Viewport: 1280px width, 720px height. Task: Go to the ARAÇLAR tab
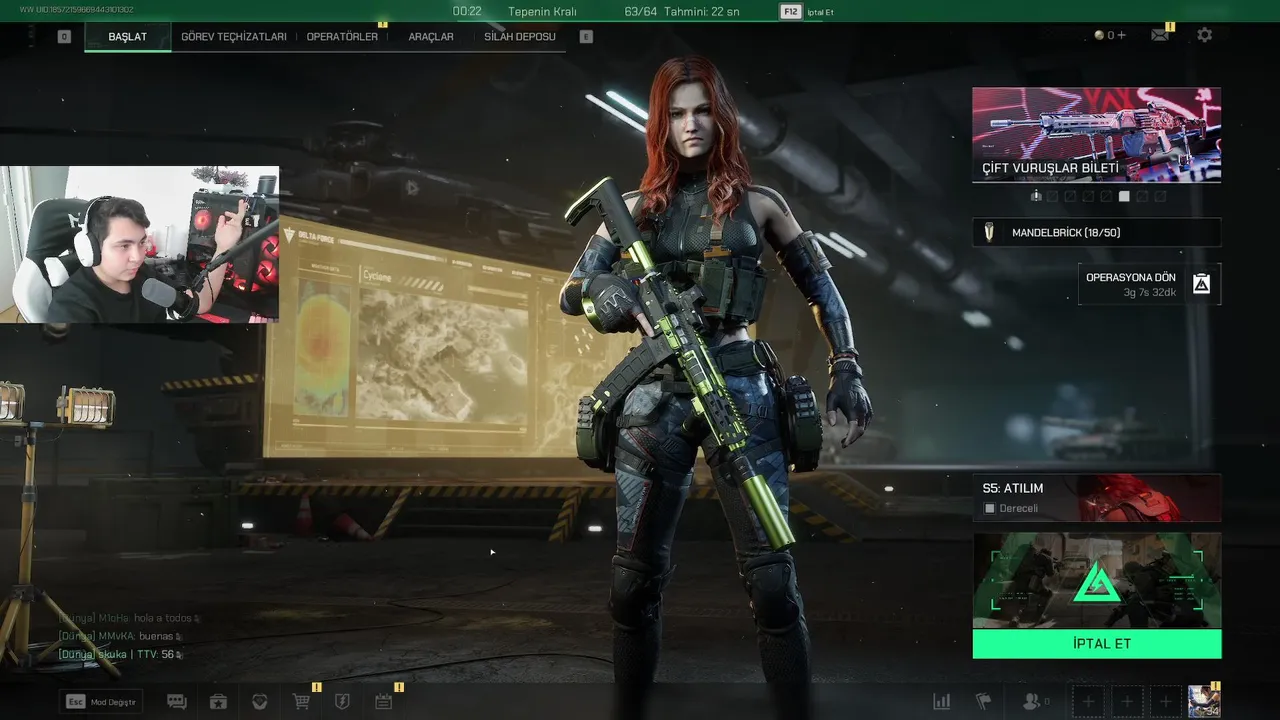click(x=431, y=37)
